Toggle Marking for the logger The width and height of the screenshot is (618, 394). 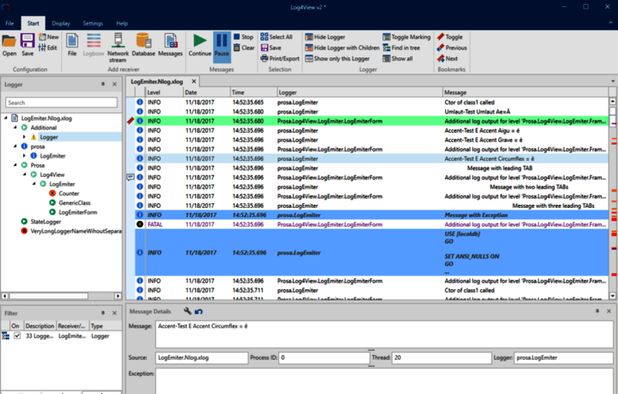pyautogui.click(x=406, y=37)
